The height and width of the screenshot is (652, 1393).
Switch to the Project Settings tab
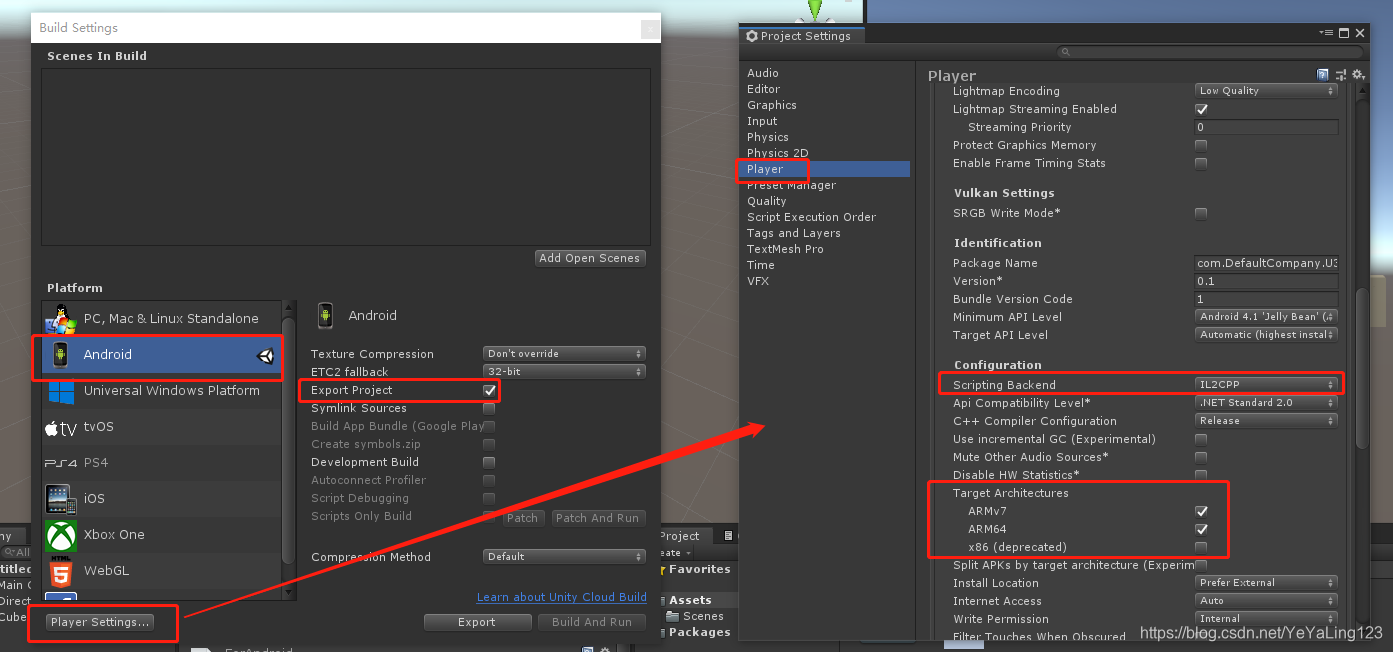[802, 36]
